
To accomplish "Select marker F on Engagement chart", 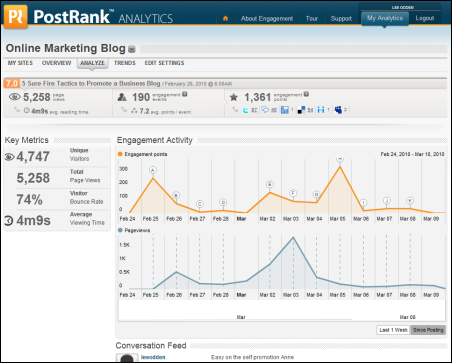I will pos(293,193).
